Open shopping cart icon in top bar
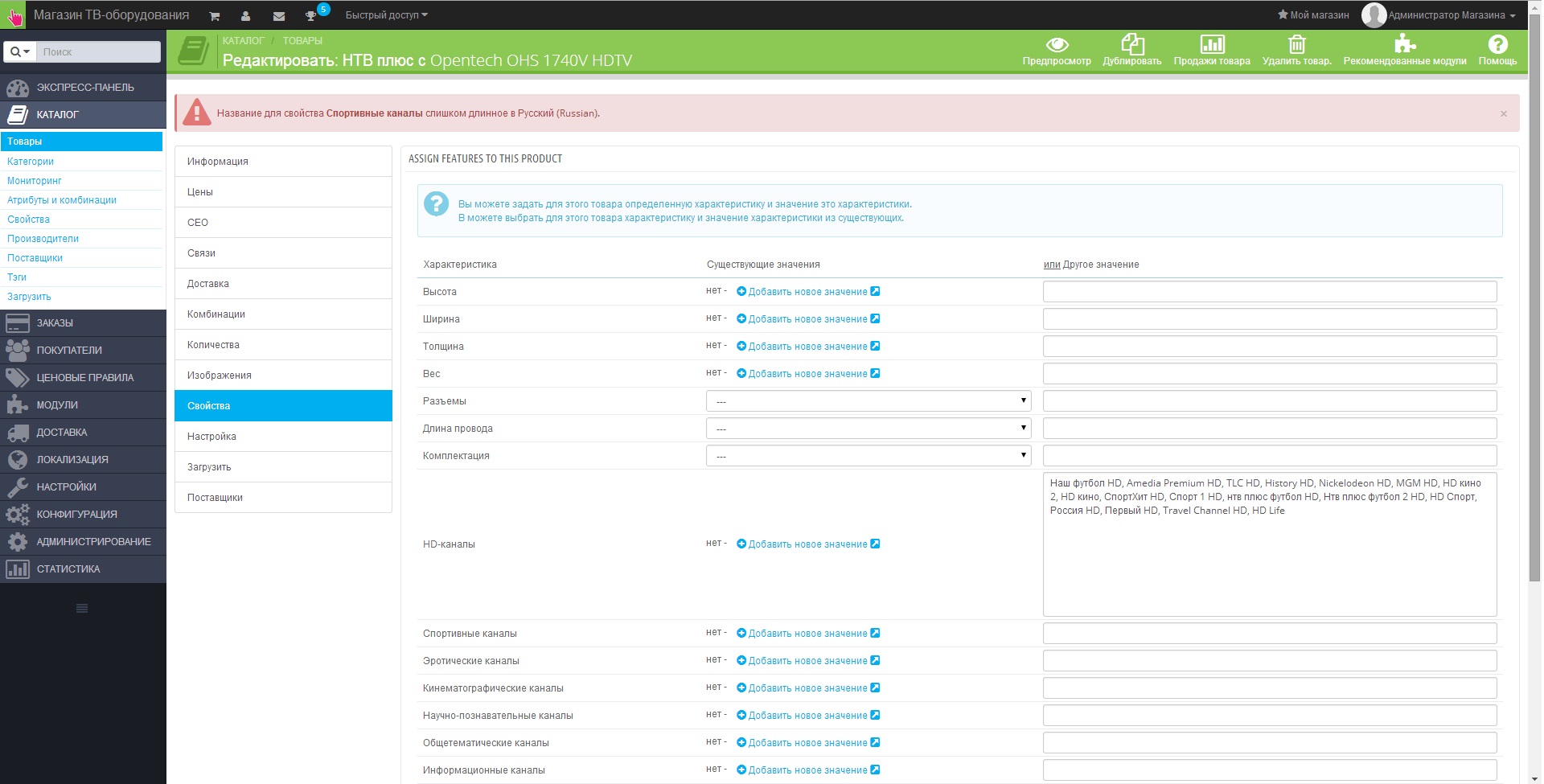Viewport: 1544px width, 784px height. tap(215, 16)
